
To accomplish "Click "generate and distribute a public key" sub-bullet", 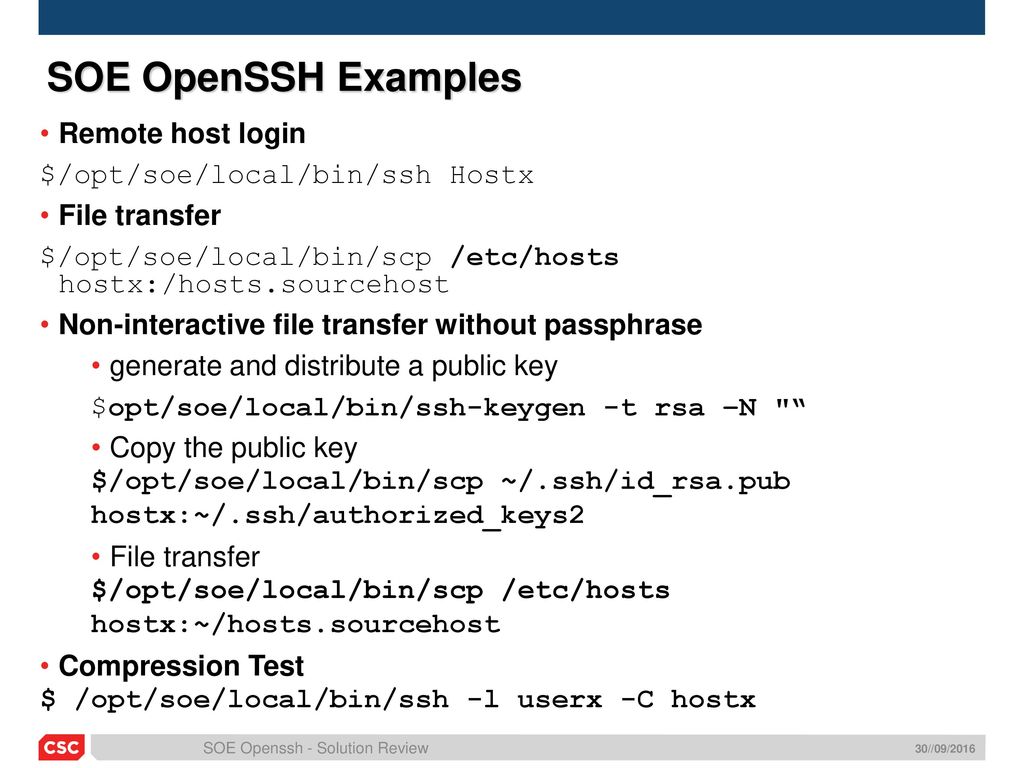I will point(333,366).
